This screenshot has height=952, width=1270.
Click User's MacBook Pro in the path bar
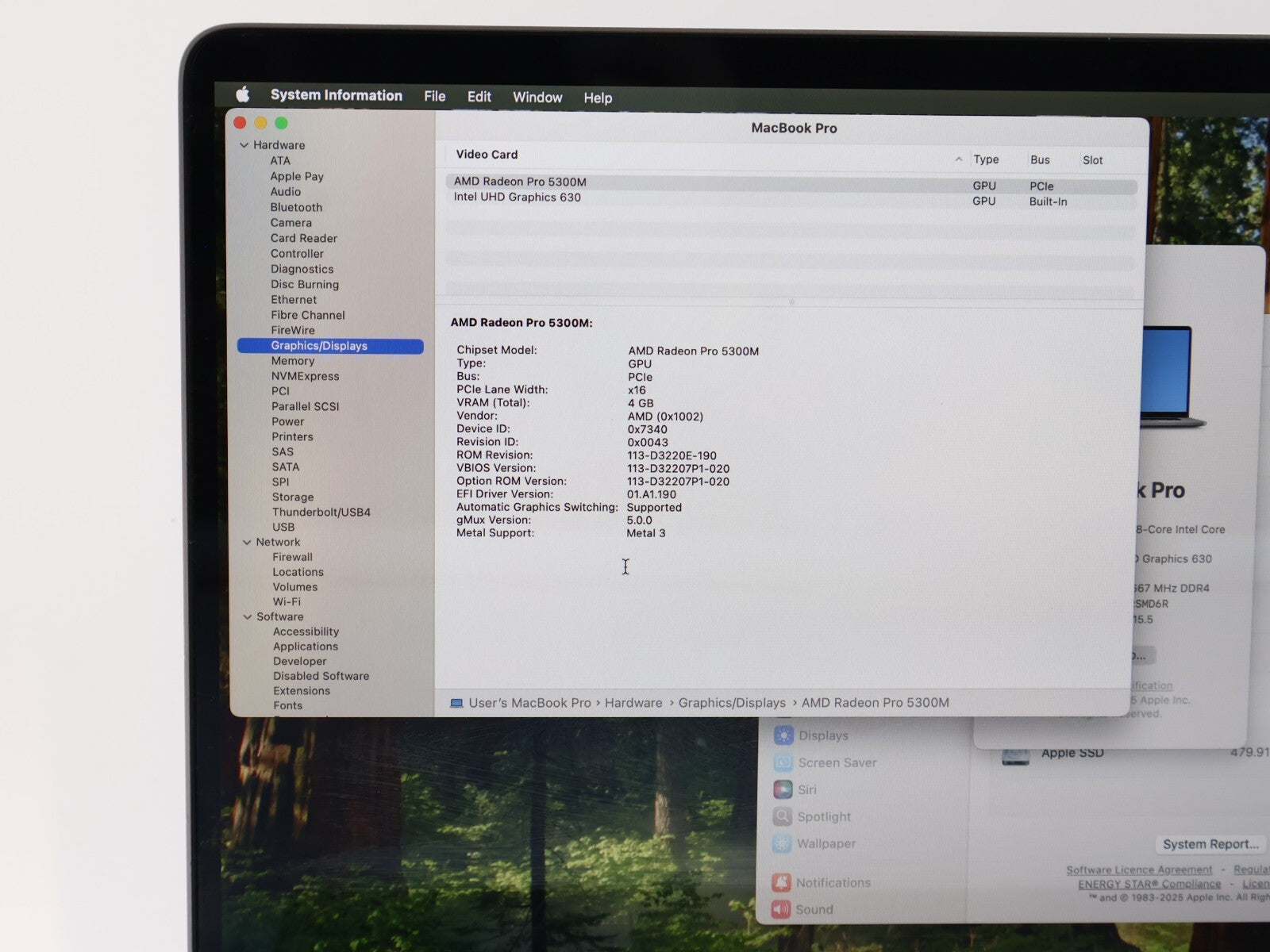529,703
